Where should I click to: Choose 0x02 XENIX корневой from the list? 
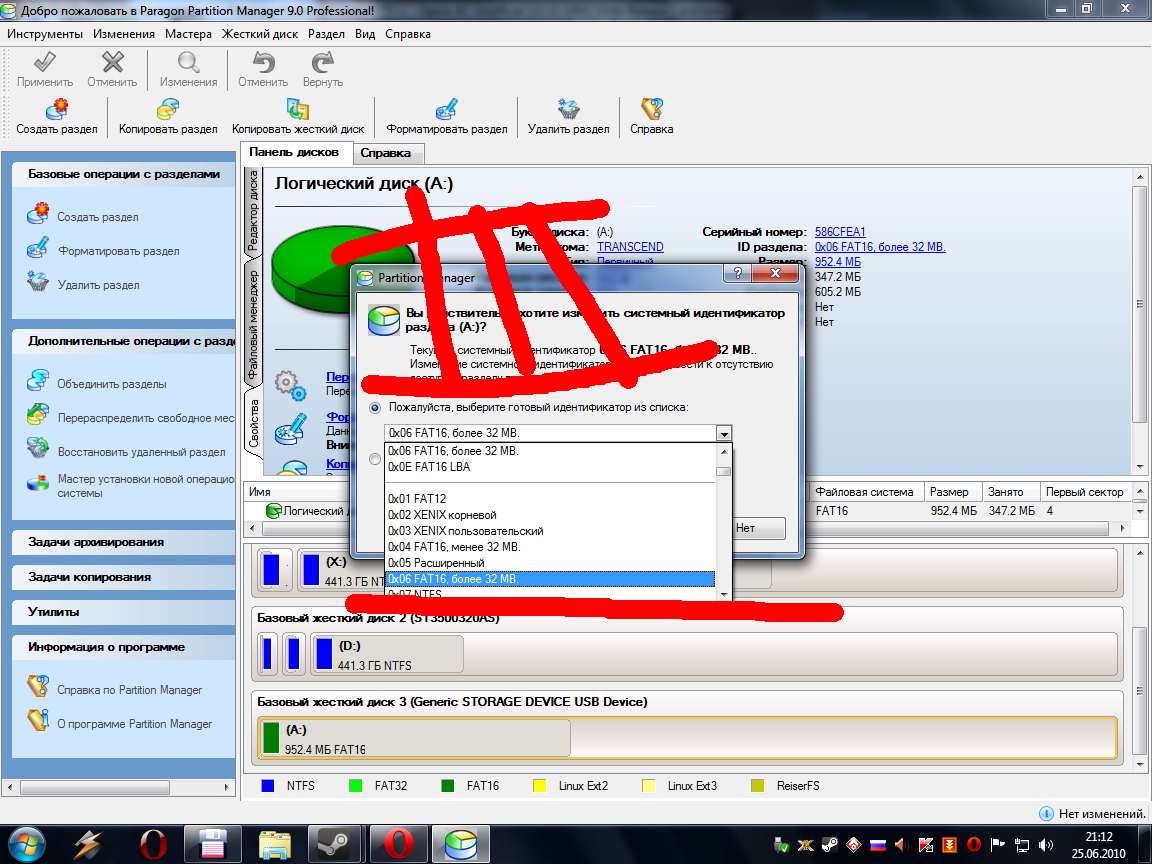point(550,514)
